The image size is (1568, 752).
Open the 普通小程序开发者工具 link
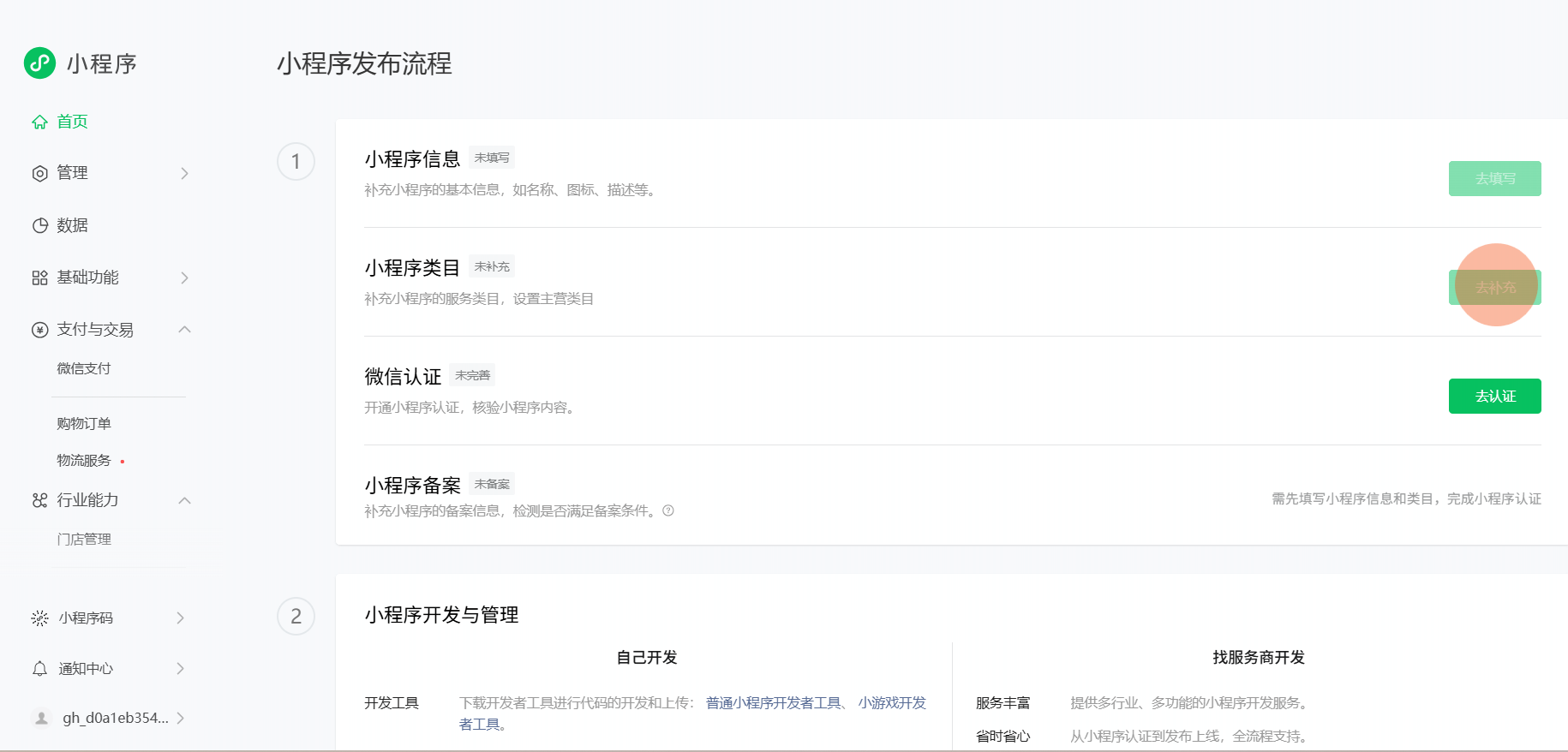[773, 703]
